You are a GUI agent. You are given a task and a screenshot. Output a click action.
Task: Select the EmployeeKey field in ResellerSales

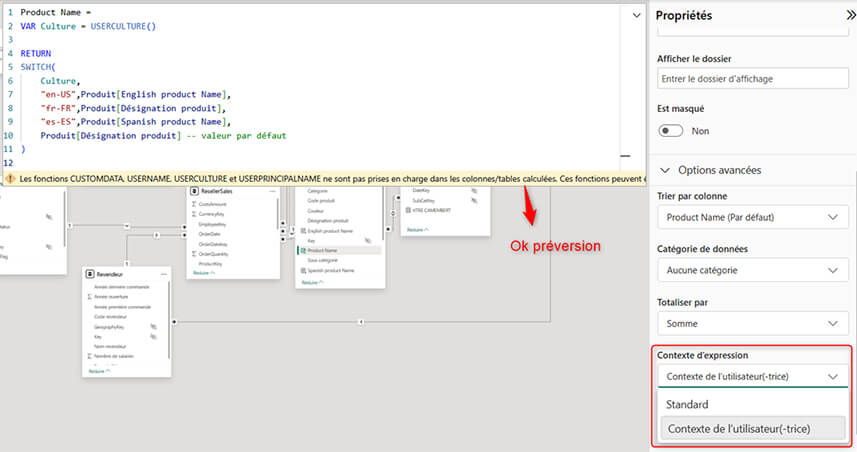tap(212, 224)
